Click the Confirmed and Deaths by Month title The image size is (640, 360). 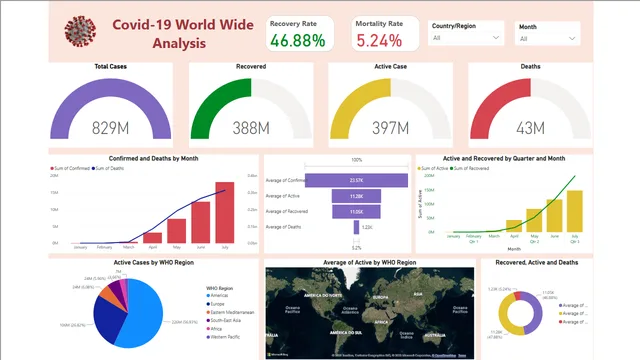pos(153,158)
